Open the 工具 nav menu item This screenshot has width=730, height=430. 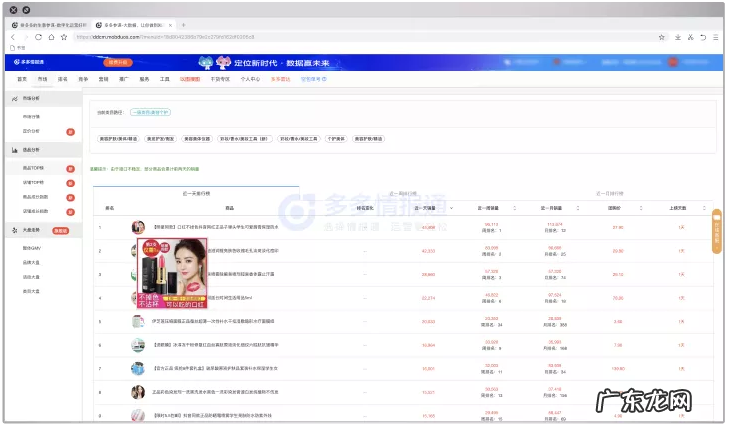click(165, 80)
